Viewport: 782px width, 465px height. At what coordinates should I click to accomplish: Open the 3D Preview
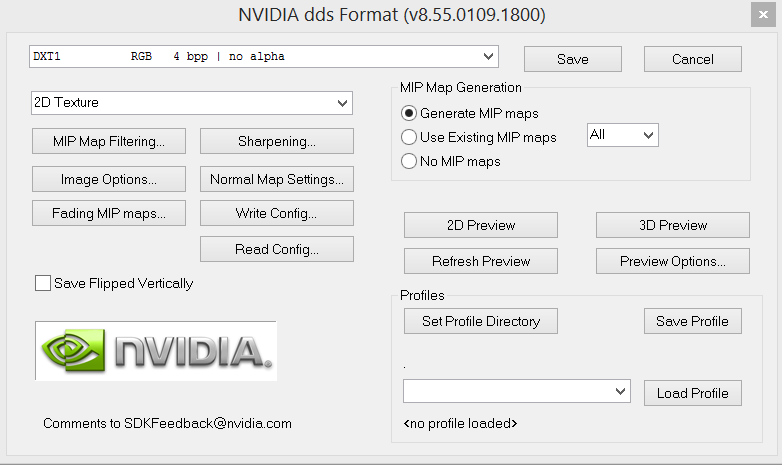coord(673,225)
